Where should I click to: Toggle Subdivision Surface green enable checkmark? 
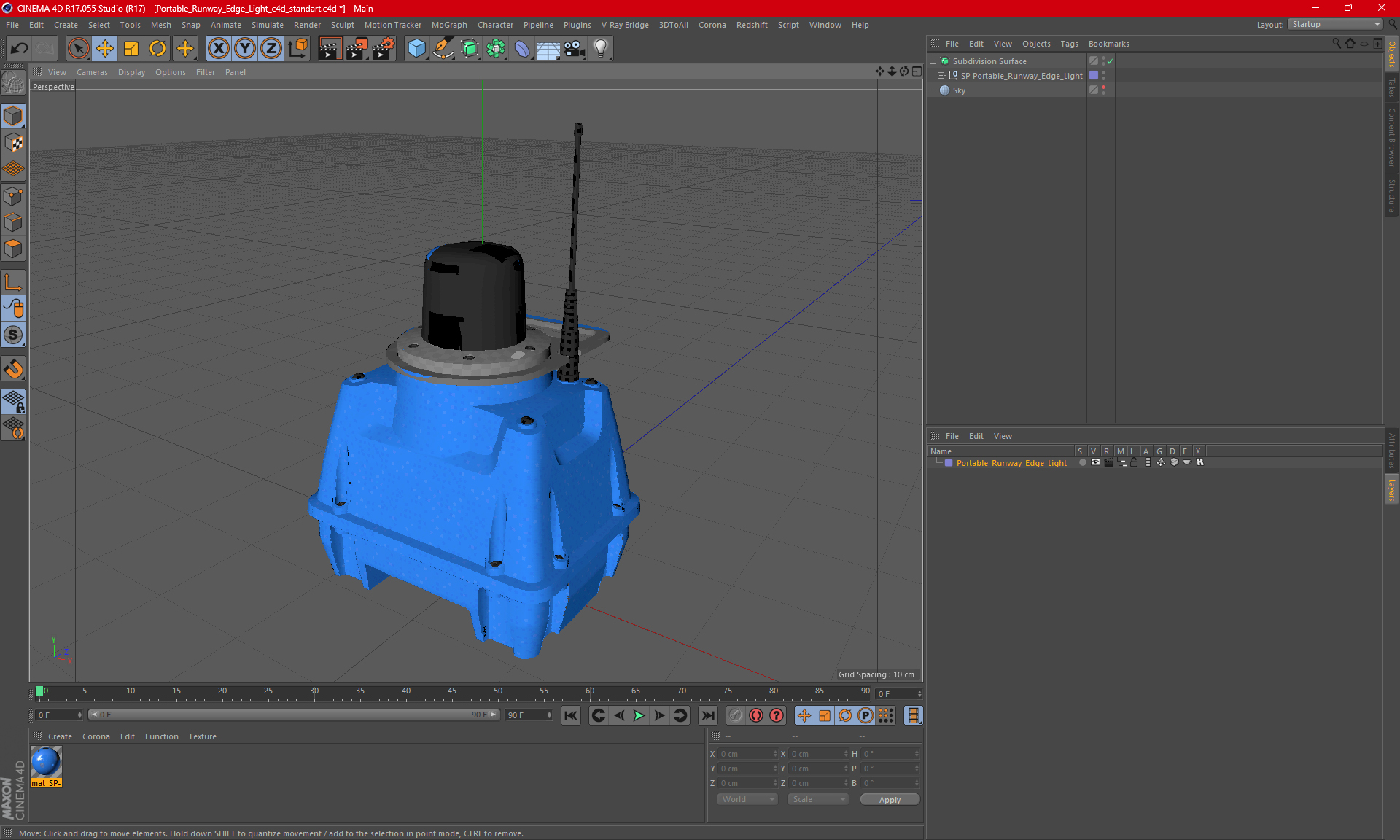pyautogui.click(x=1110, y=61)
